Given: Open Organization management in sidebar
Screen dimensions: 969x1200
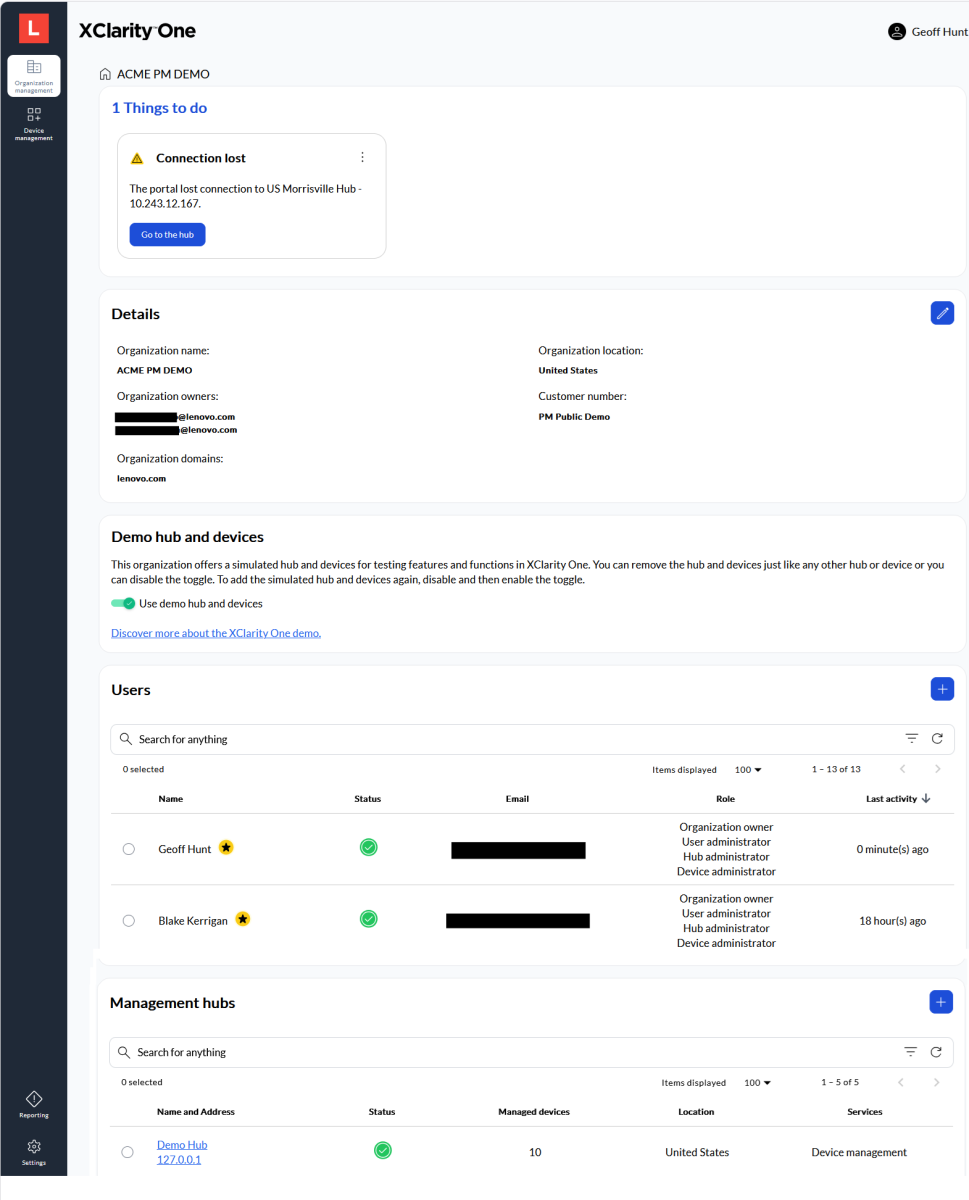Looking at the screenshot, I should [34, 76].
